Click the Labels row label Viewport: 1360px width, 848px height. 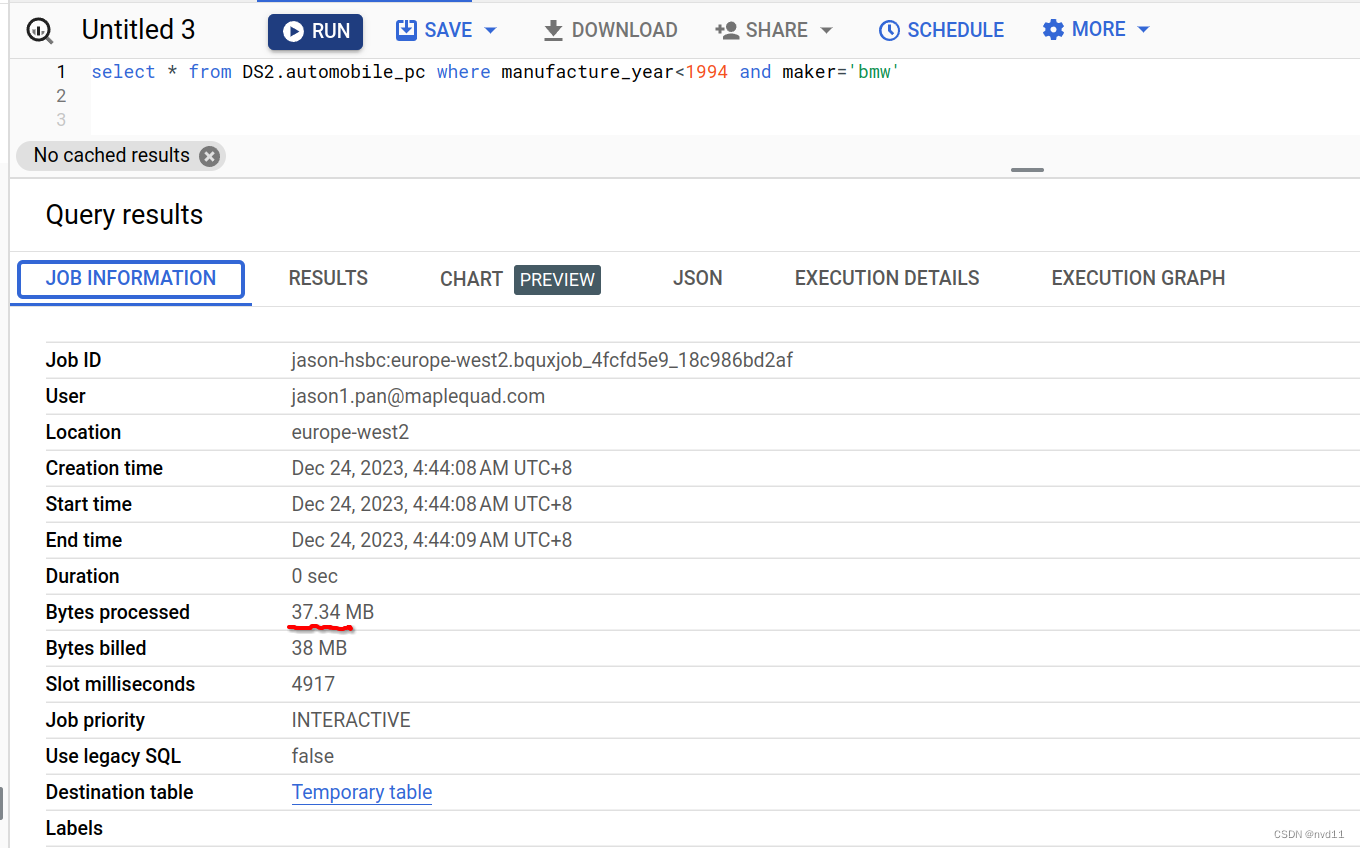click(74, 828)
